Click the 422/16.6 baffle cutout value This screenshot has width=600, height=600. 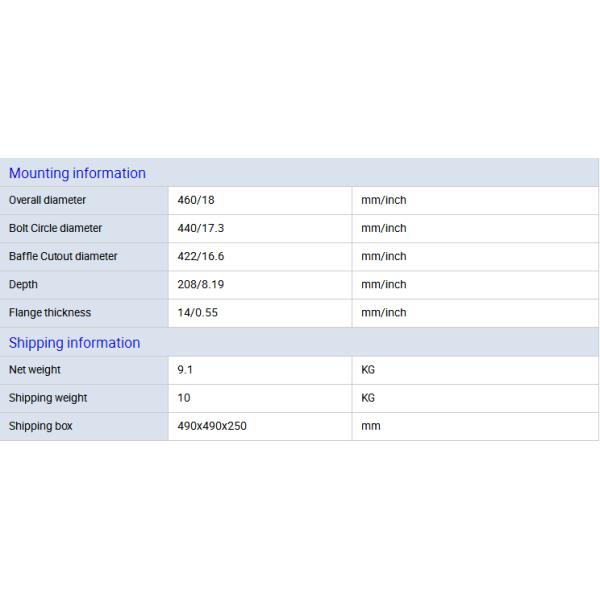[200, 256]
